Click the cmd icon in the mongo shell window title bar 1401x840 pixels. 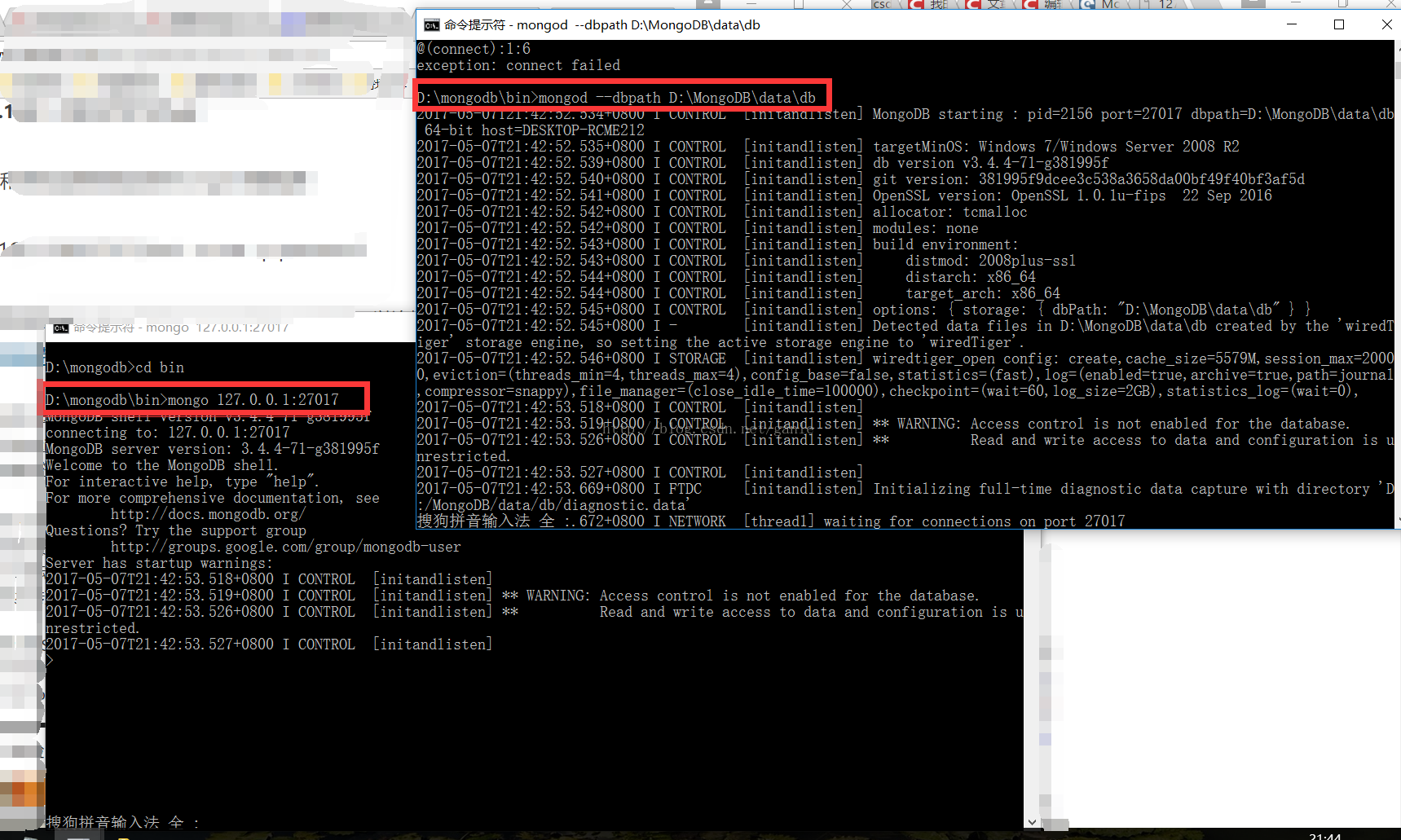(61, 328)
